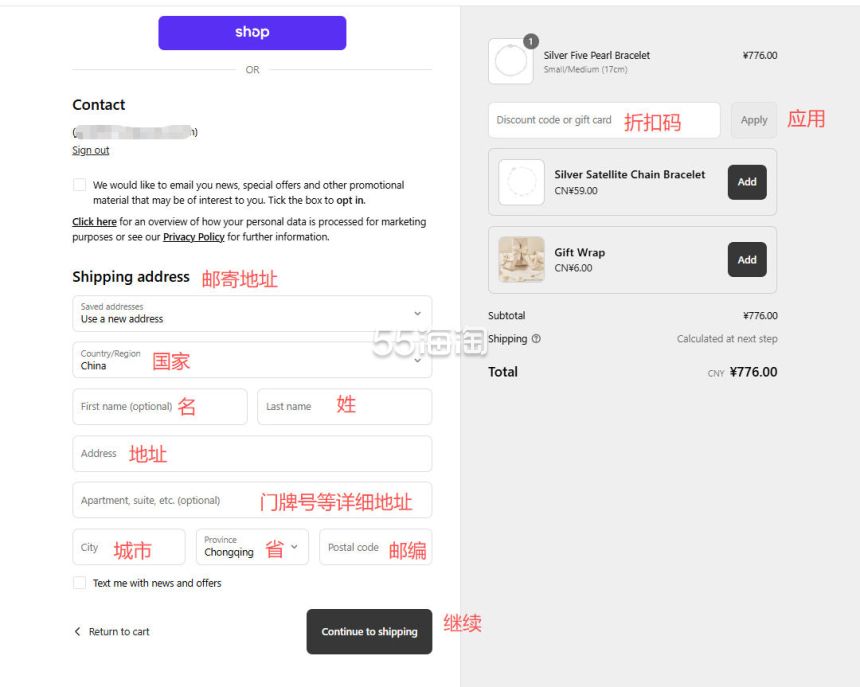860x687 pixels.
Task: Open the Province dropdown showing Chongqing
Action: coord(252,547)
